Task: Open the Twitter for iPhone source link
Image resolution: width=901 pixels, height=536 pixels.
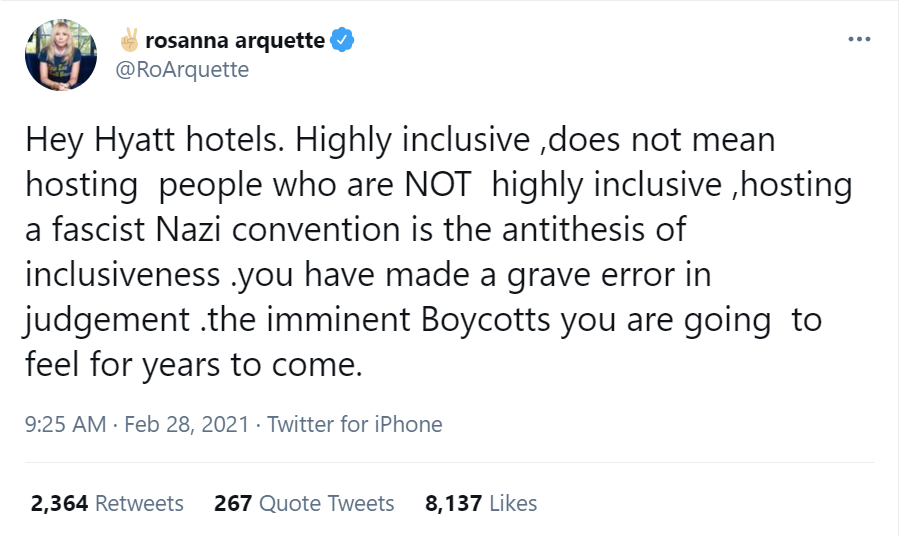Action: pos(354,424)
